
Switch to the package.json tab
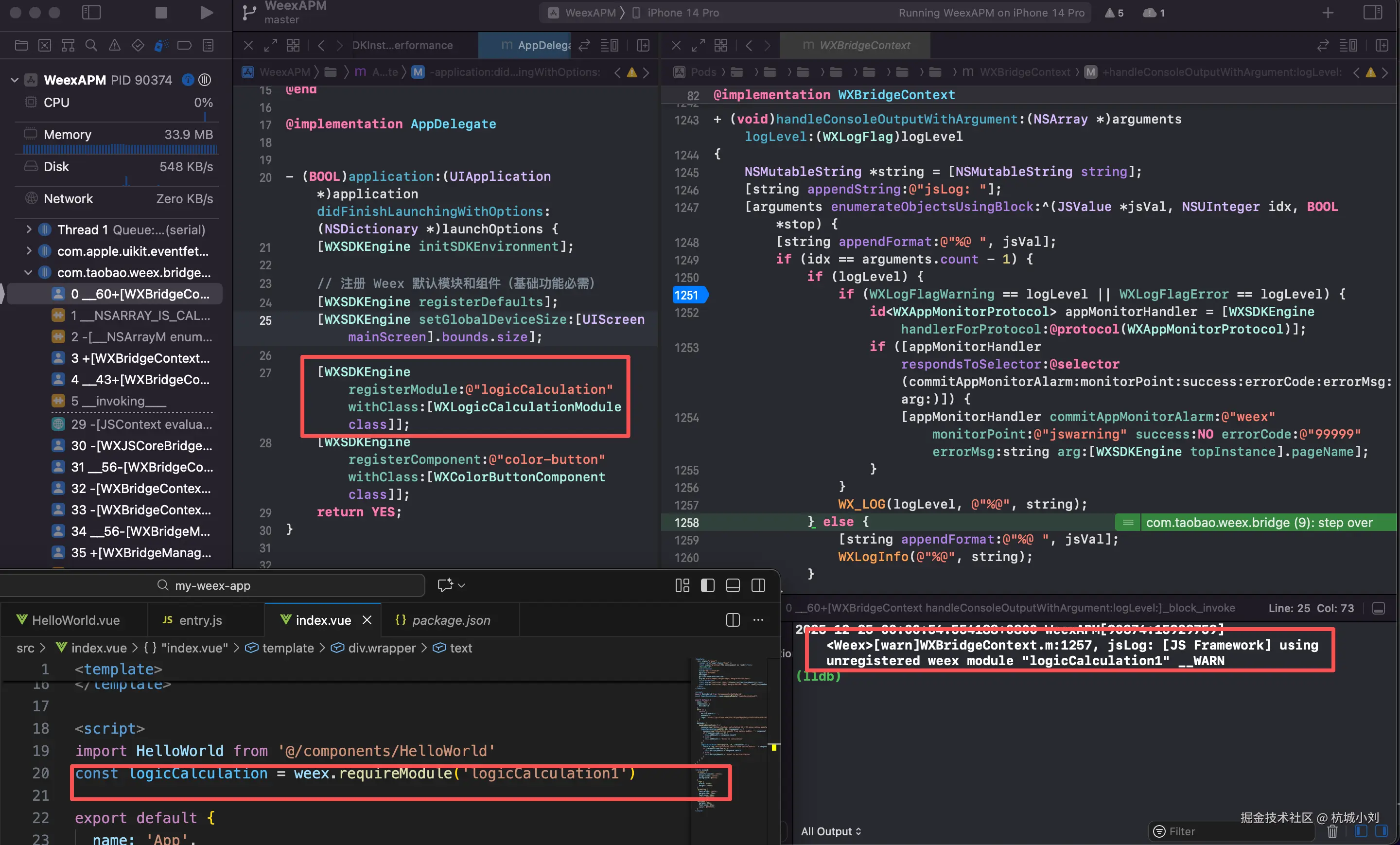450,620
